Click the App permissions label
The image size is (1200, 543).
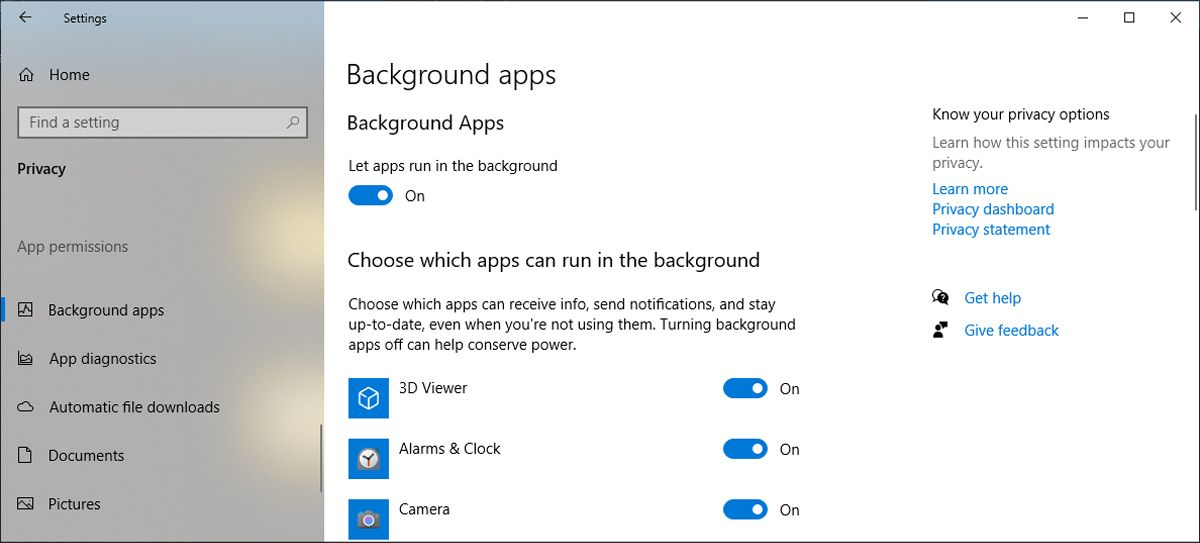(72, 247)
